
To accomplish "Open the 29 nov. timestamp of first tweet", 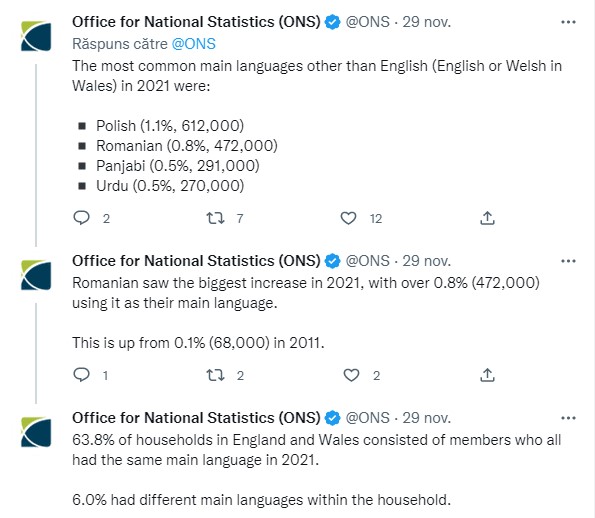I will point(427,22).
